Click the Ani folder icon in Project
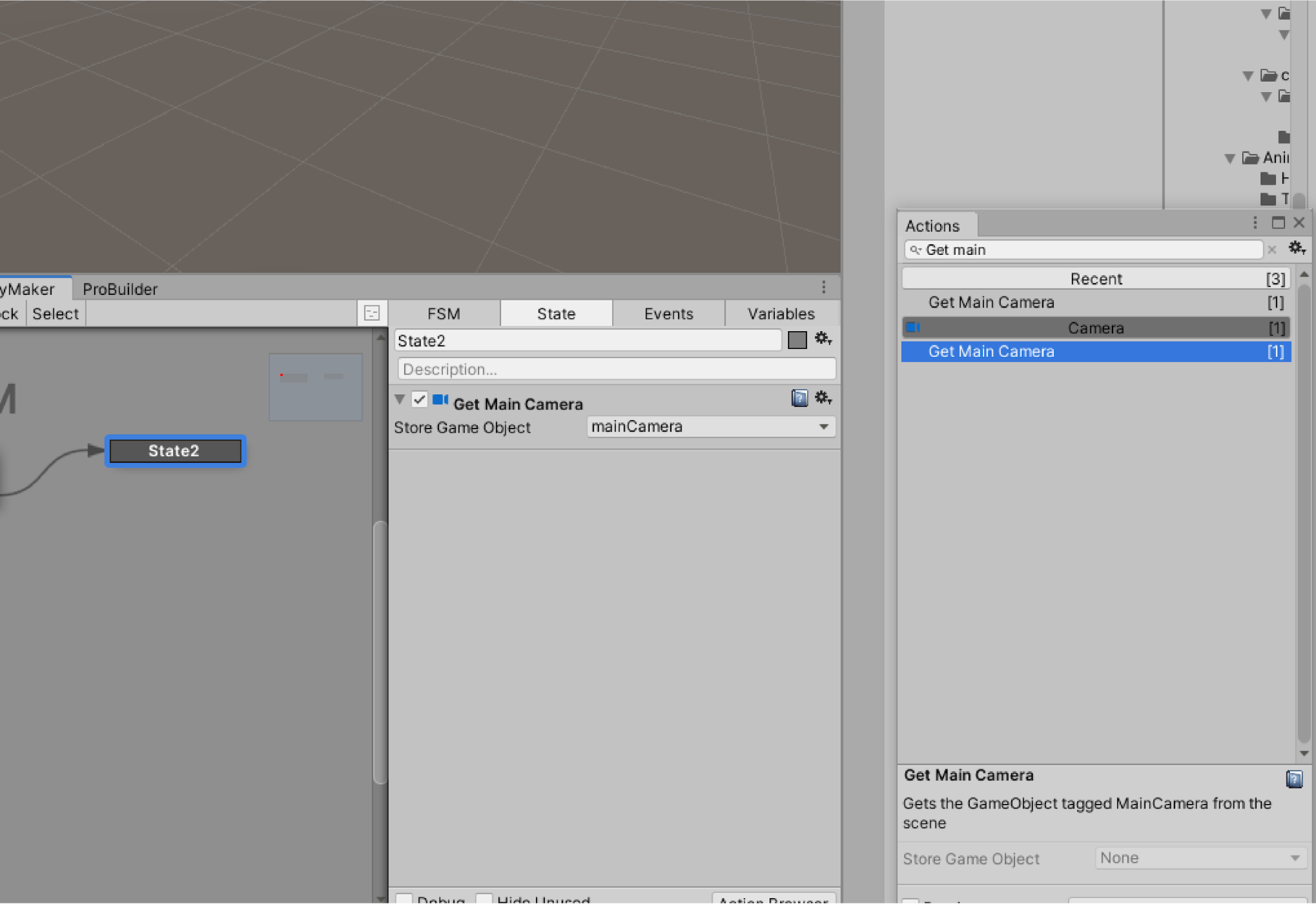 click(x=1250, y=158)
